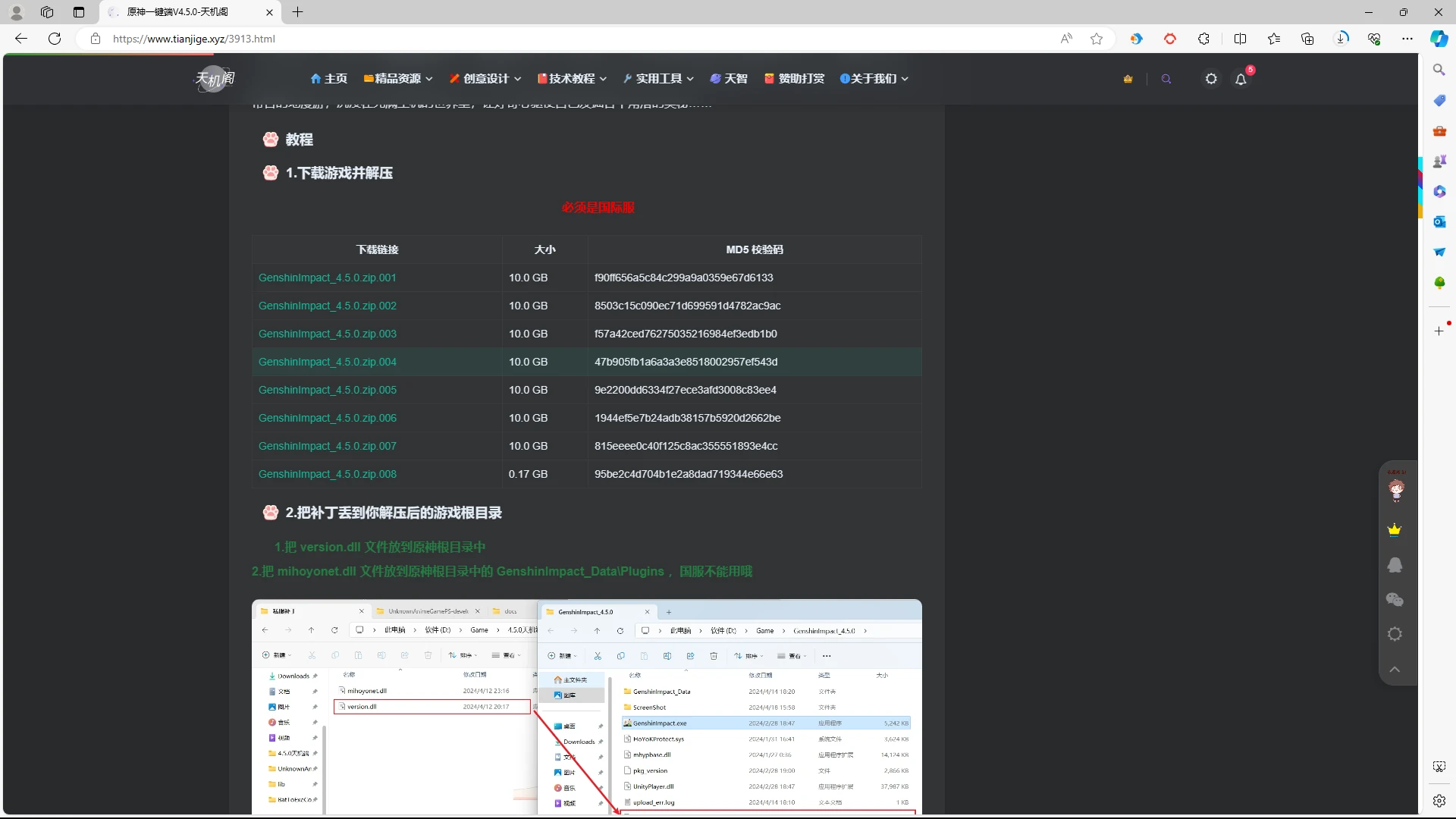The image size is (1456, 819).
Task: Open sidebar search icon
Action: [x=1439, y=70]
